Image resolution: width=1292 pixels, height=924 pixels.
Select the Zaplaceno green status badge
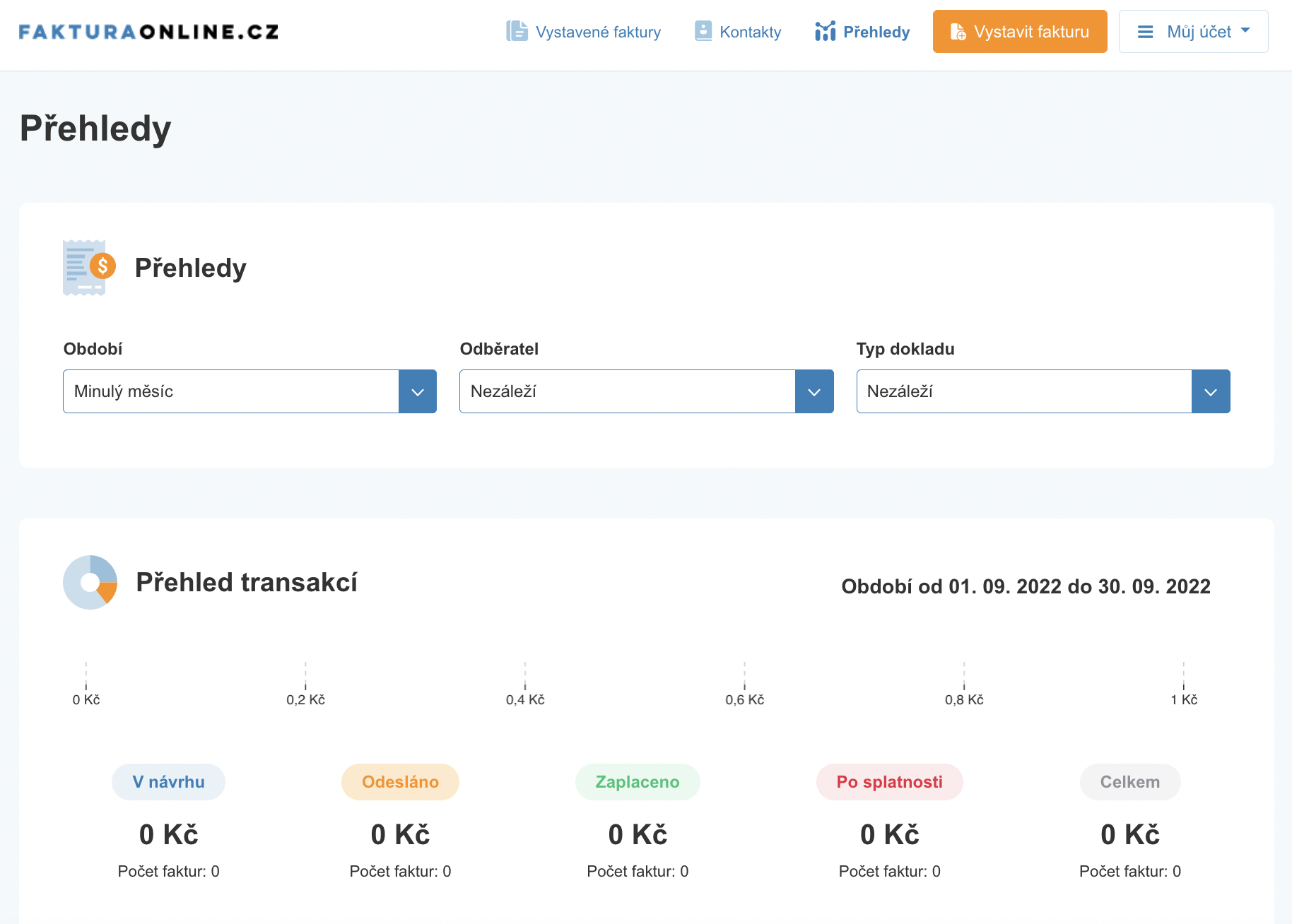[637, 782]
